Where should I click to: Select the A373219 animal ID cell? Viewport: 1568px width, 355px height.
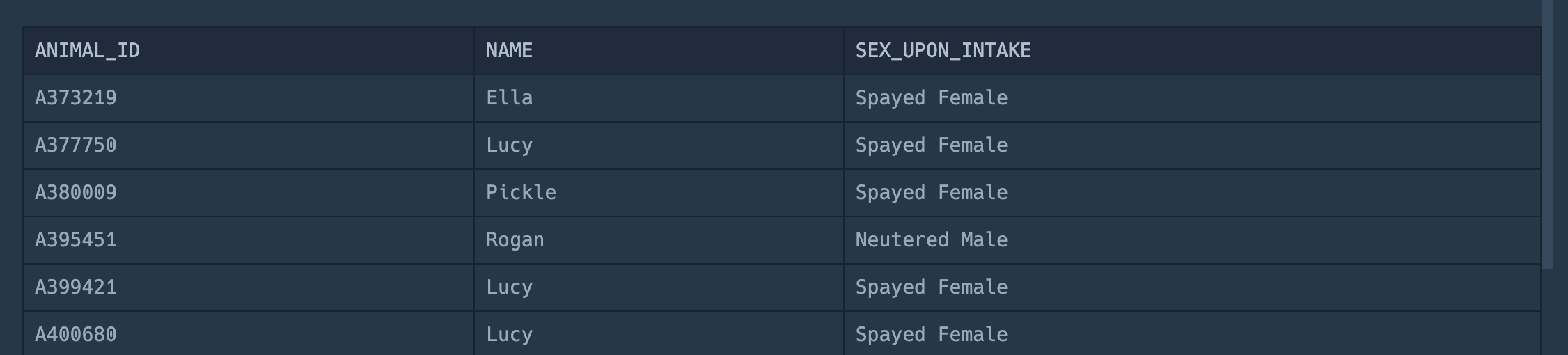point(249,98)
